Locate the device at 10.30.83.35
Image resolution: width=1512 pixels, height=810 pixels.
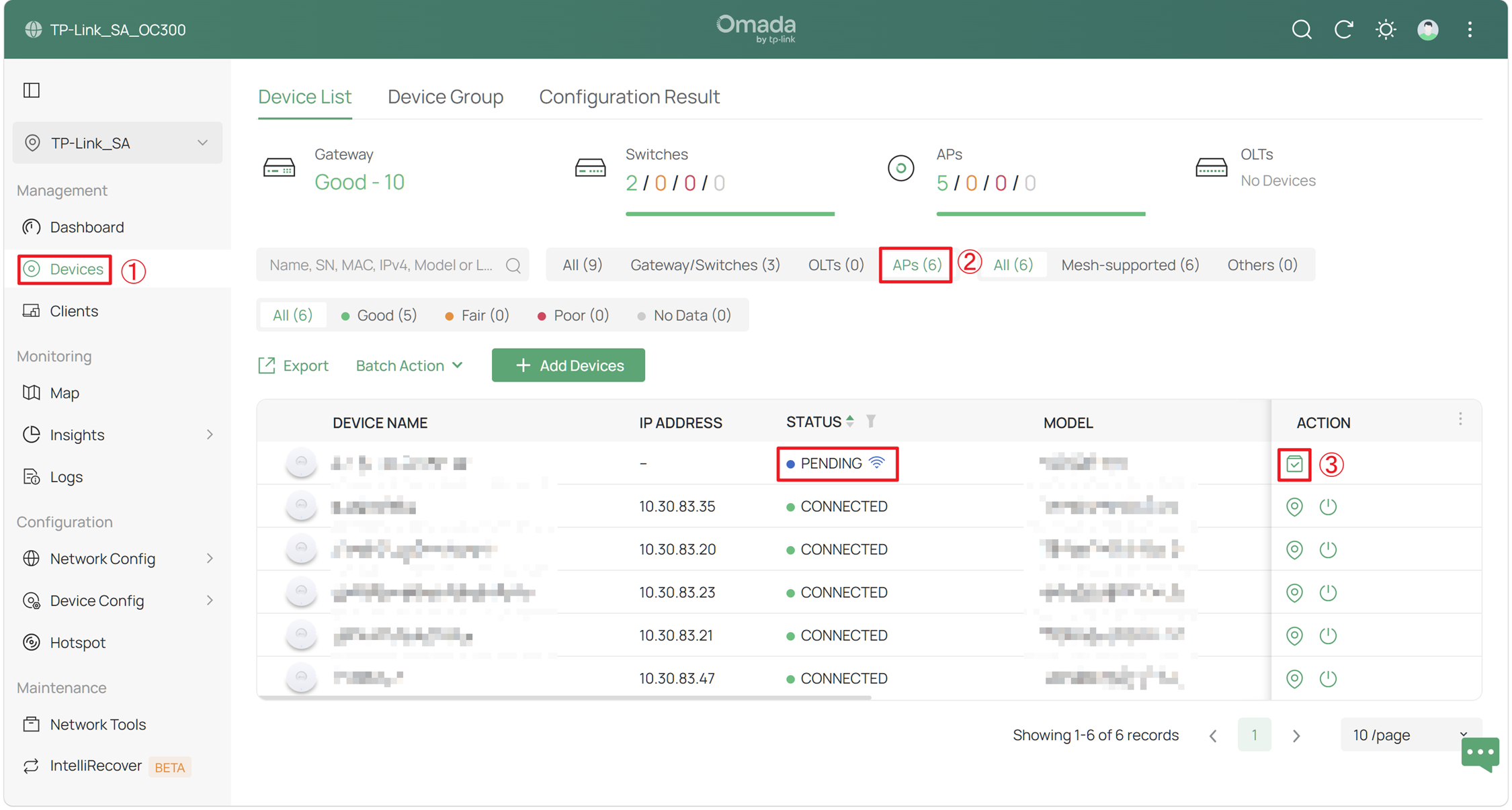(1294, 506)
